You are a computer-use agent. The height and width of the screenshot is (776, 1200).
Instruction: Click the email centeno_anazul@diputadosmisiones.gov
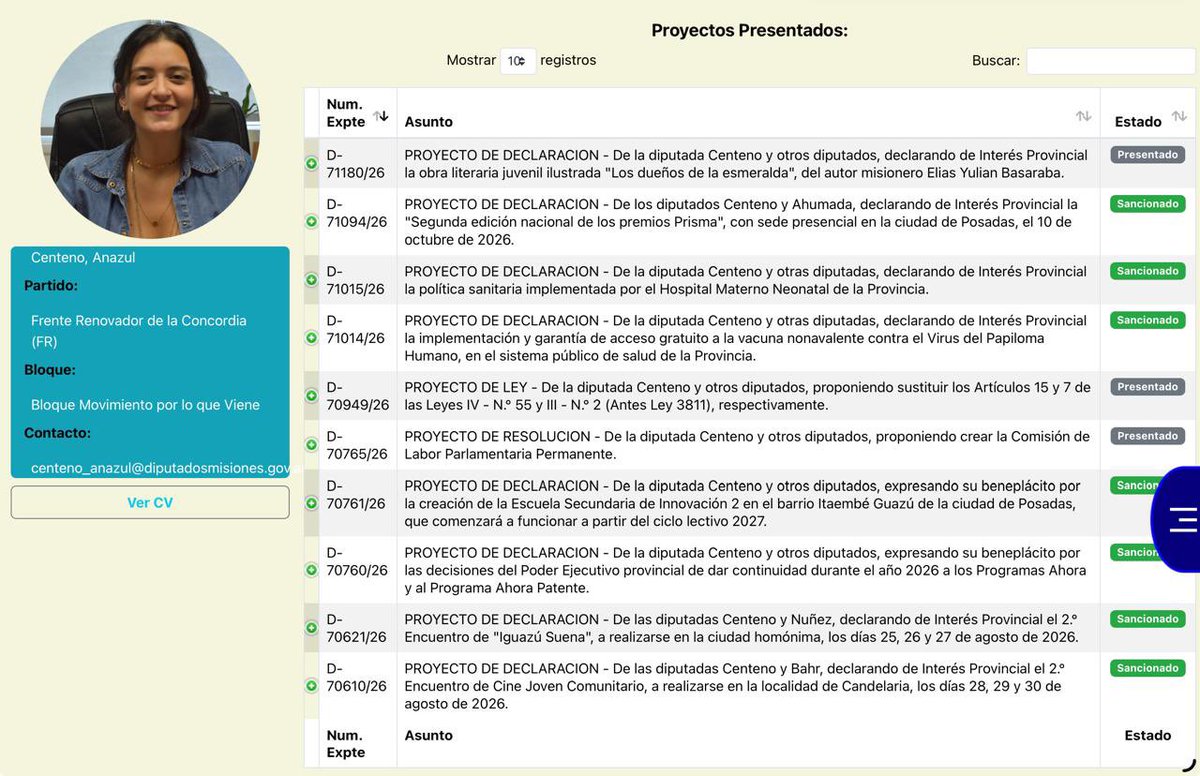pos(160,468)
